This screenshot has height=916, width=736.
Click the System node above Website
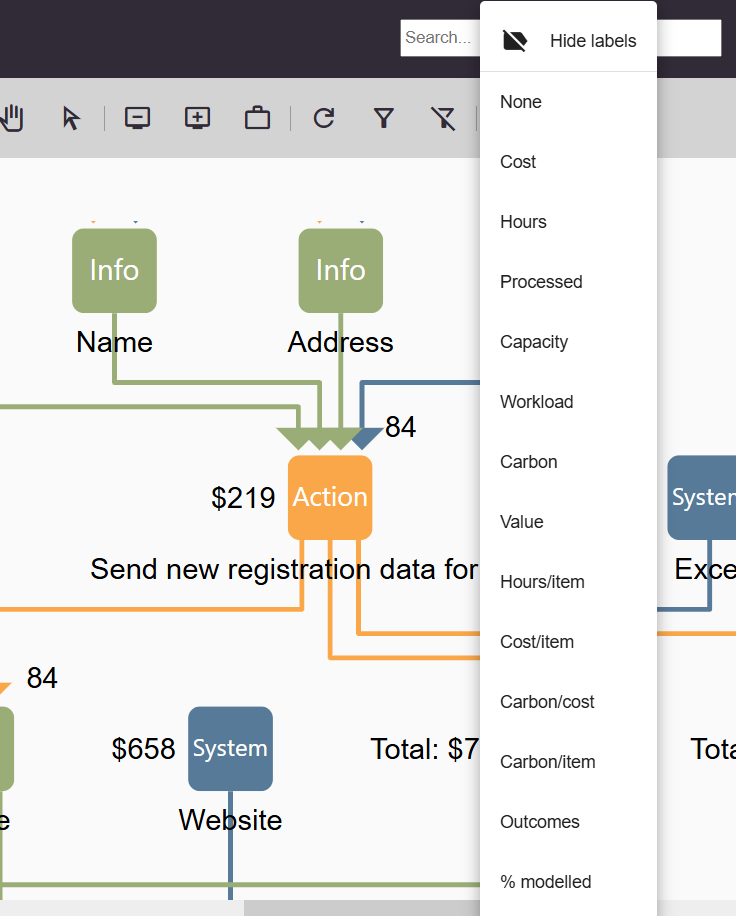[230, 748]
